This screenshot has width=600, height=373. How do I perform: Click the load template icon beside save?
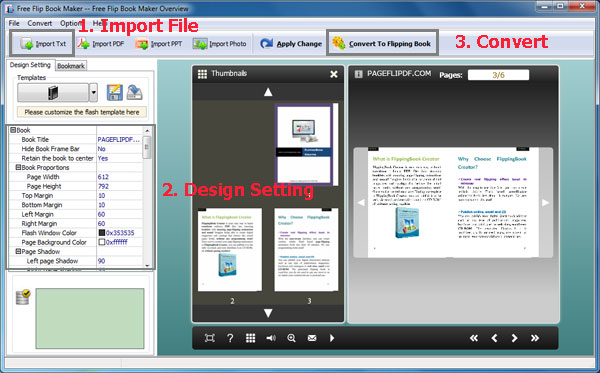135,93
